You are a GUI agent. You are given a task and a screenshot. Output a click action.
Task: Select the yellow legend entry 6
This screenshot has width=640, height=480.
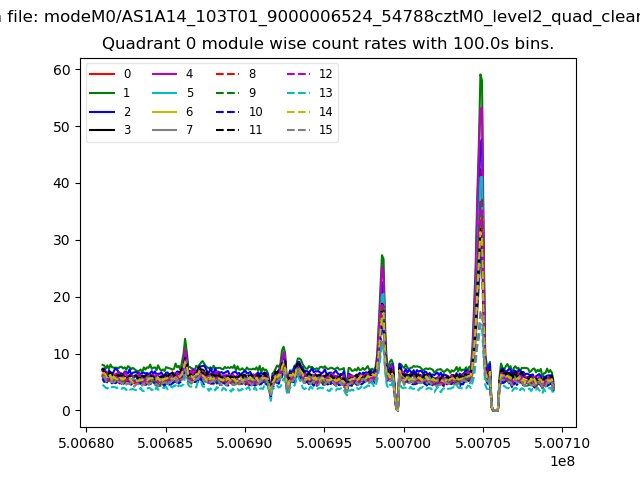(165, 111)
